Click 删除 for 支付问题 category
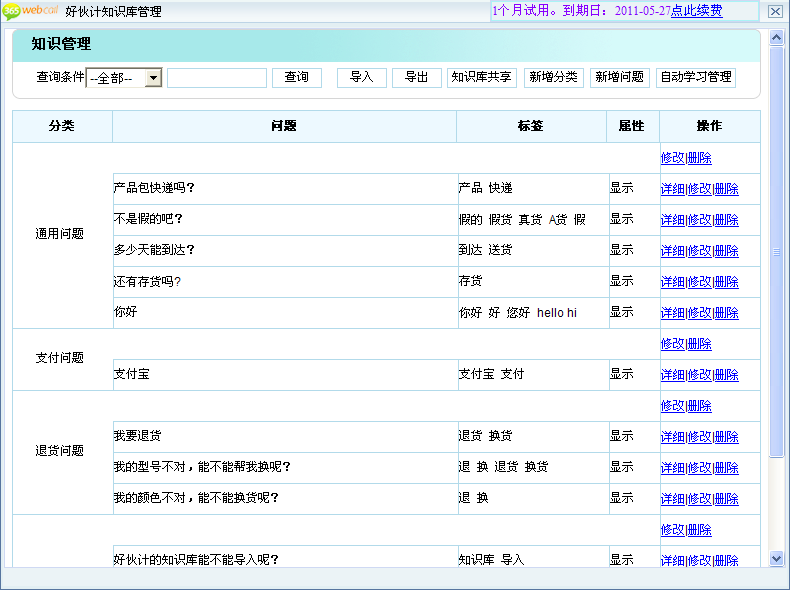The width and height of the screenshot is (790, 590). pos(700,344)
